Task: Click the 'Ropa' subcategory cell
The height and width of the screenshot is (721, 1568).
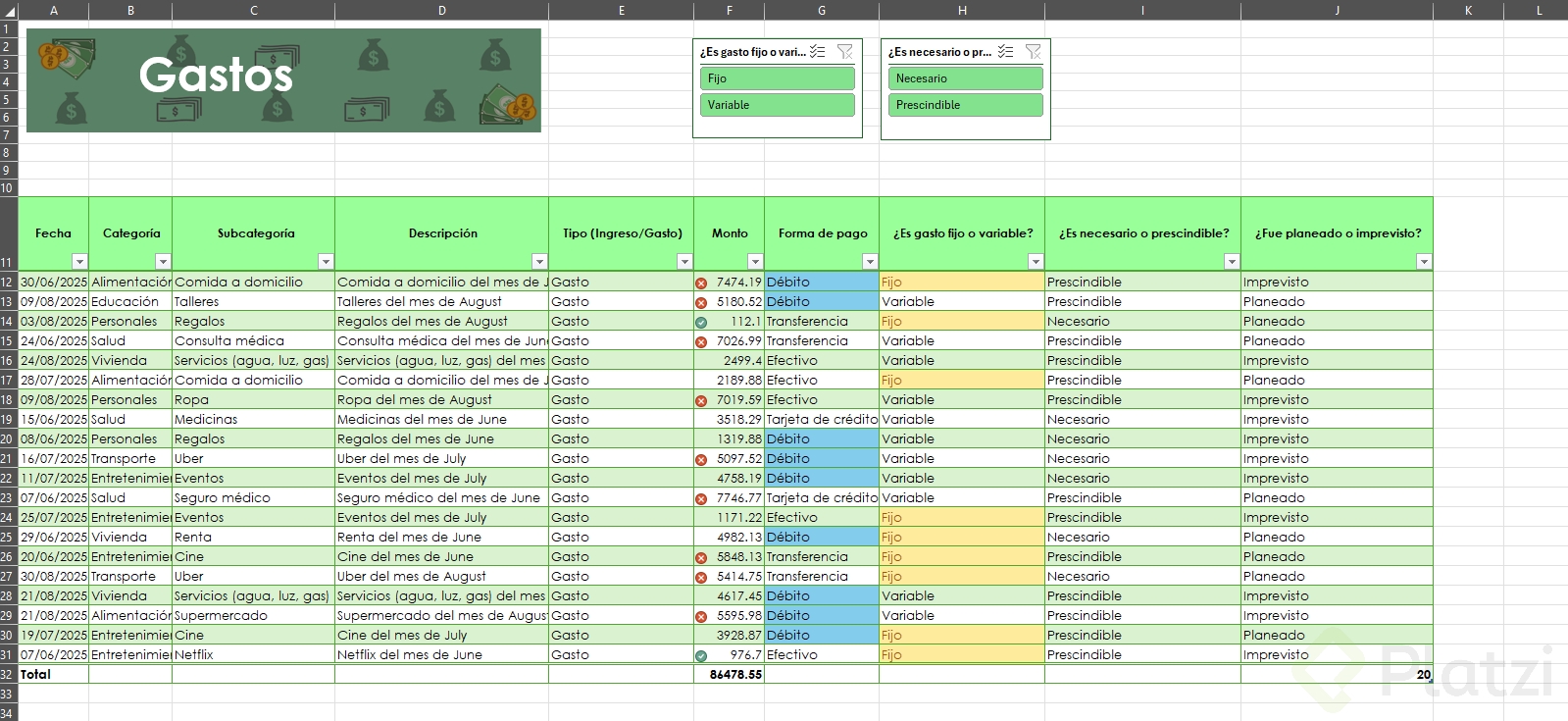Action: (x=253, y=399)
